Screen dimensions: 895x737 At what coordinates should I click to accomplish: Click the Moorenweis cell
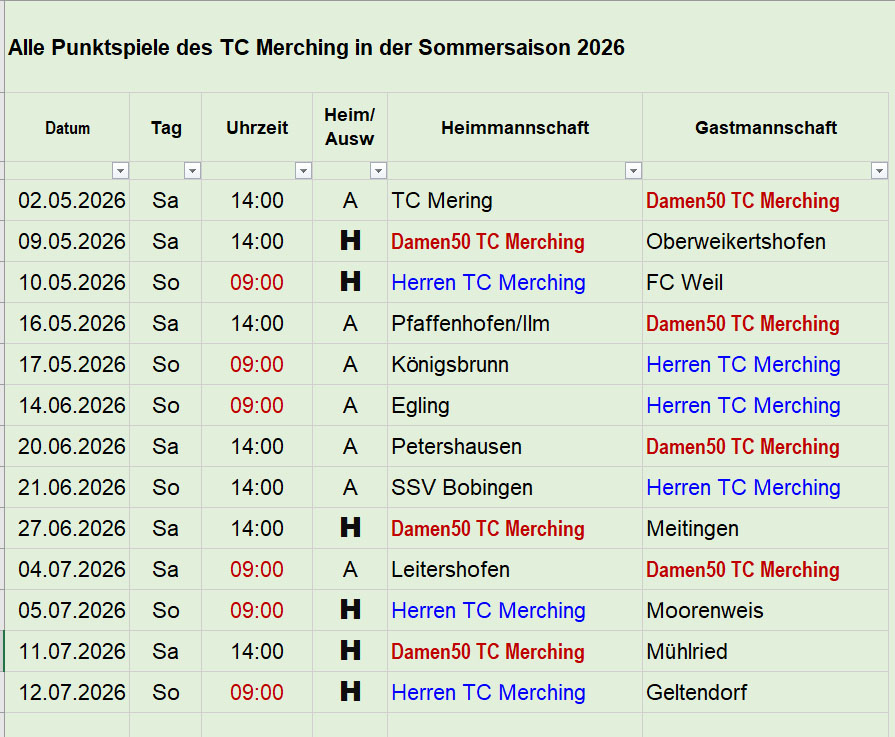(x=705, y=611)
